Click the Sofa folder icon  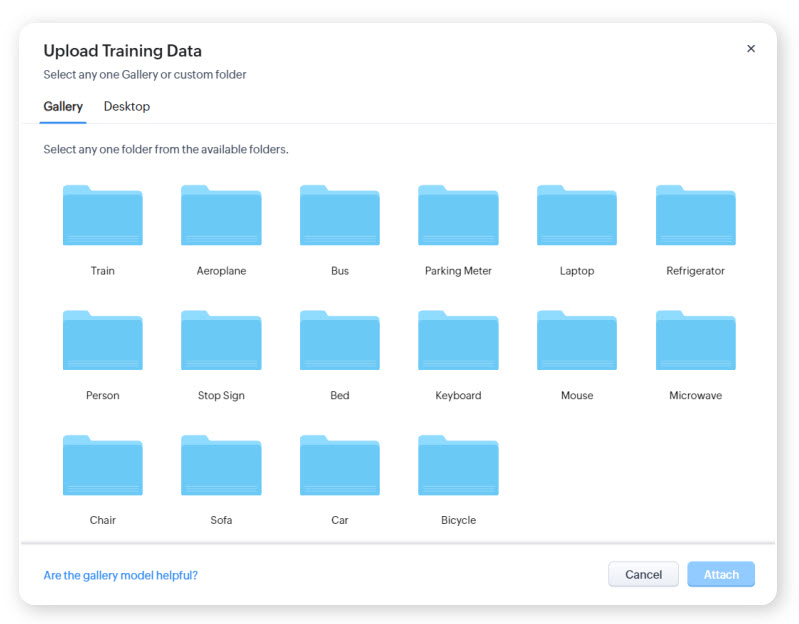pos(221,466)
